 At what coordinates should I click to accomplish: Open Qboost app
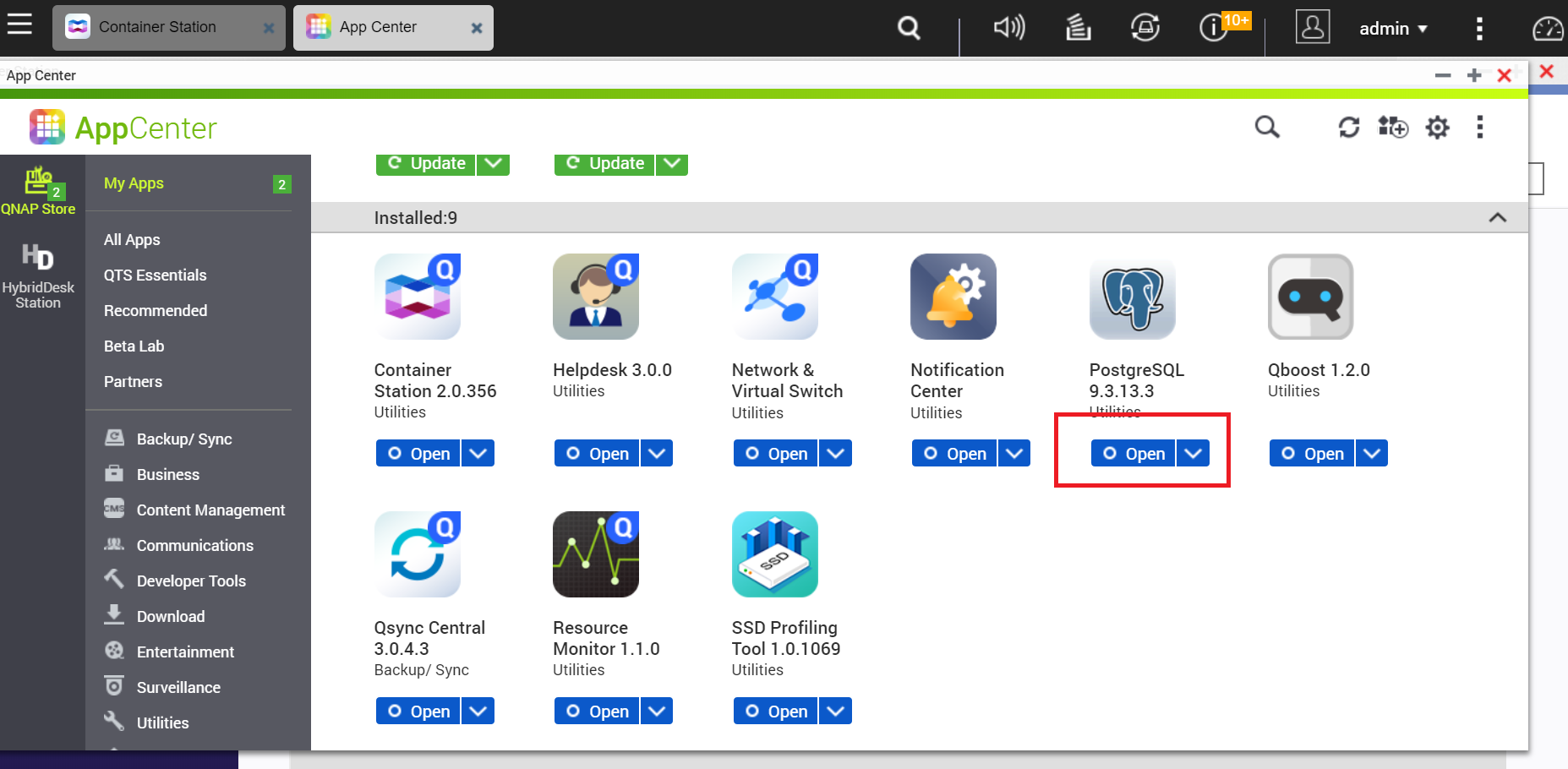pyautogui.click(x=1311, y=454)
